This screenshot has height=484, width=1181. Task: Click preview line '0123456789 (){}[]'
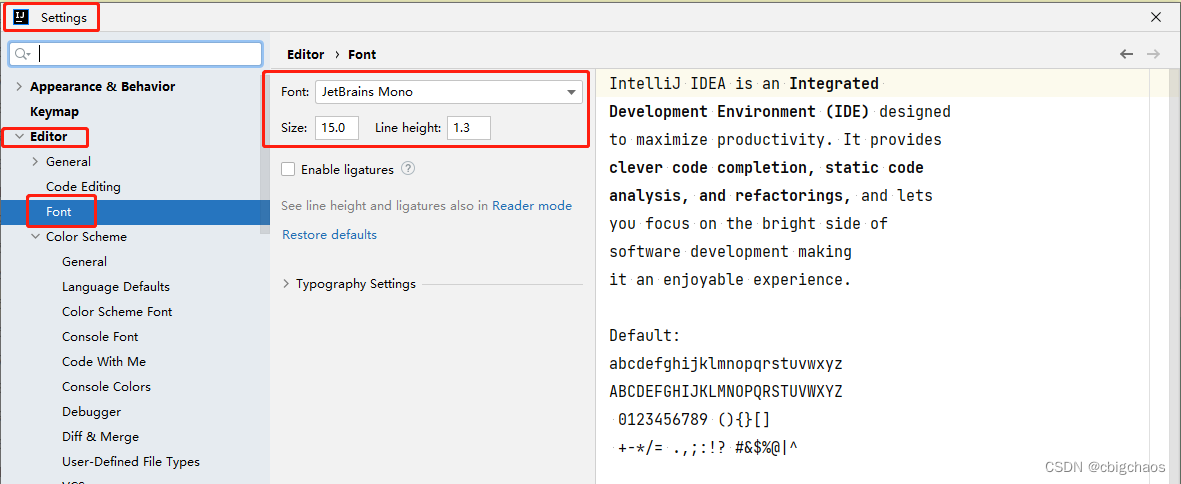pyautogui.click(x=694, y=420)
